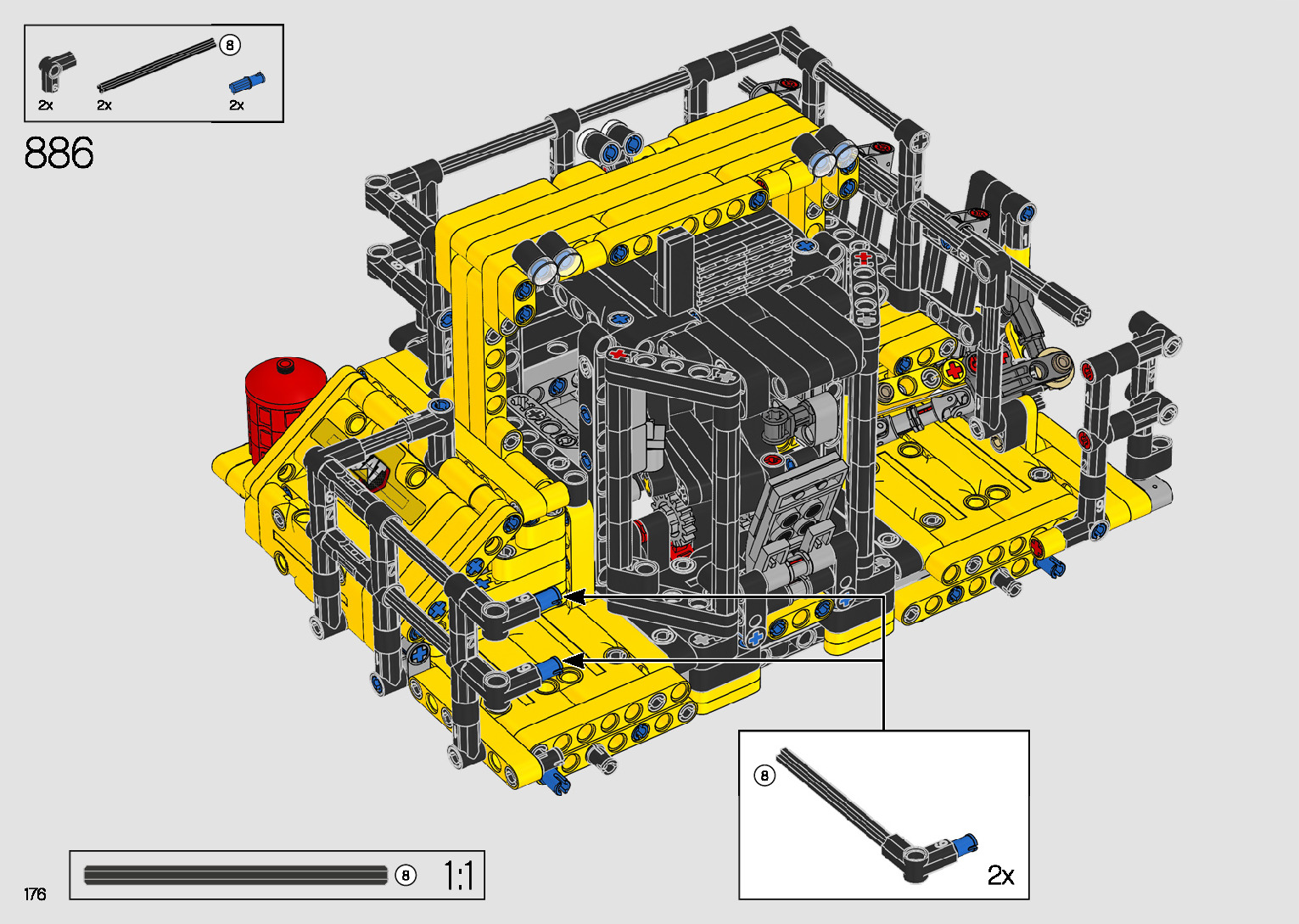This screenshot has width=1299, height=924.
Task: Click the black axle in parts list
Action: pyautogui.click(x=156, y=64)
